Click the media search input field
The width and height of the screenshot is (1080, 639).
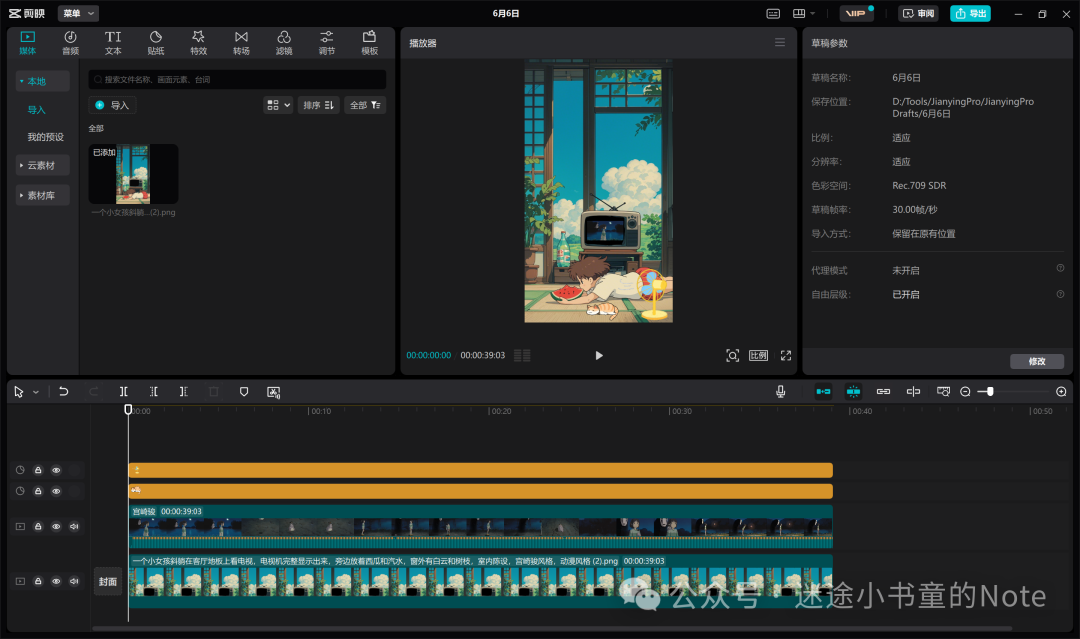pyautogui.click(x=237, y=80)
